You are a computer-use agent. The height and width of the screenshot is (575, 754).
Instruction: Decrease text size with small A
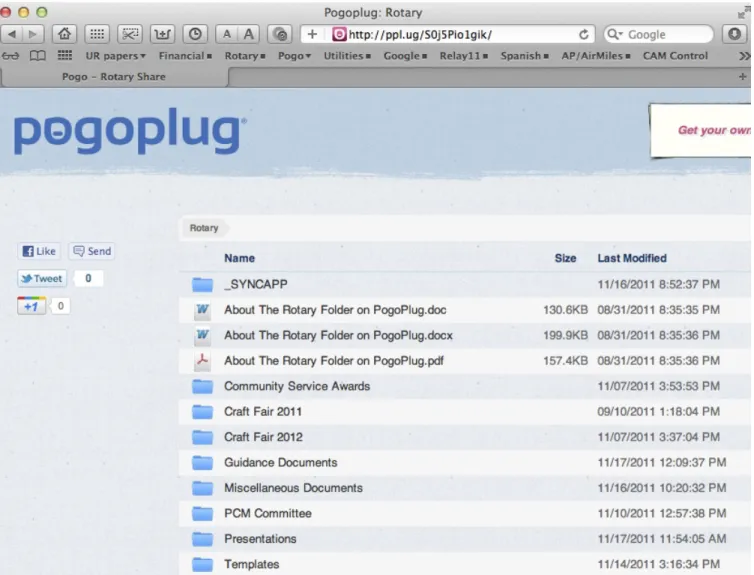[226, 34]
